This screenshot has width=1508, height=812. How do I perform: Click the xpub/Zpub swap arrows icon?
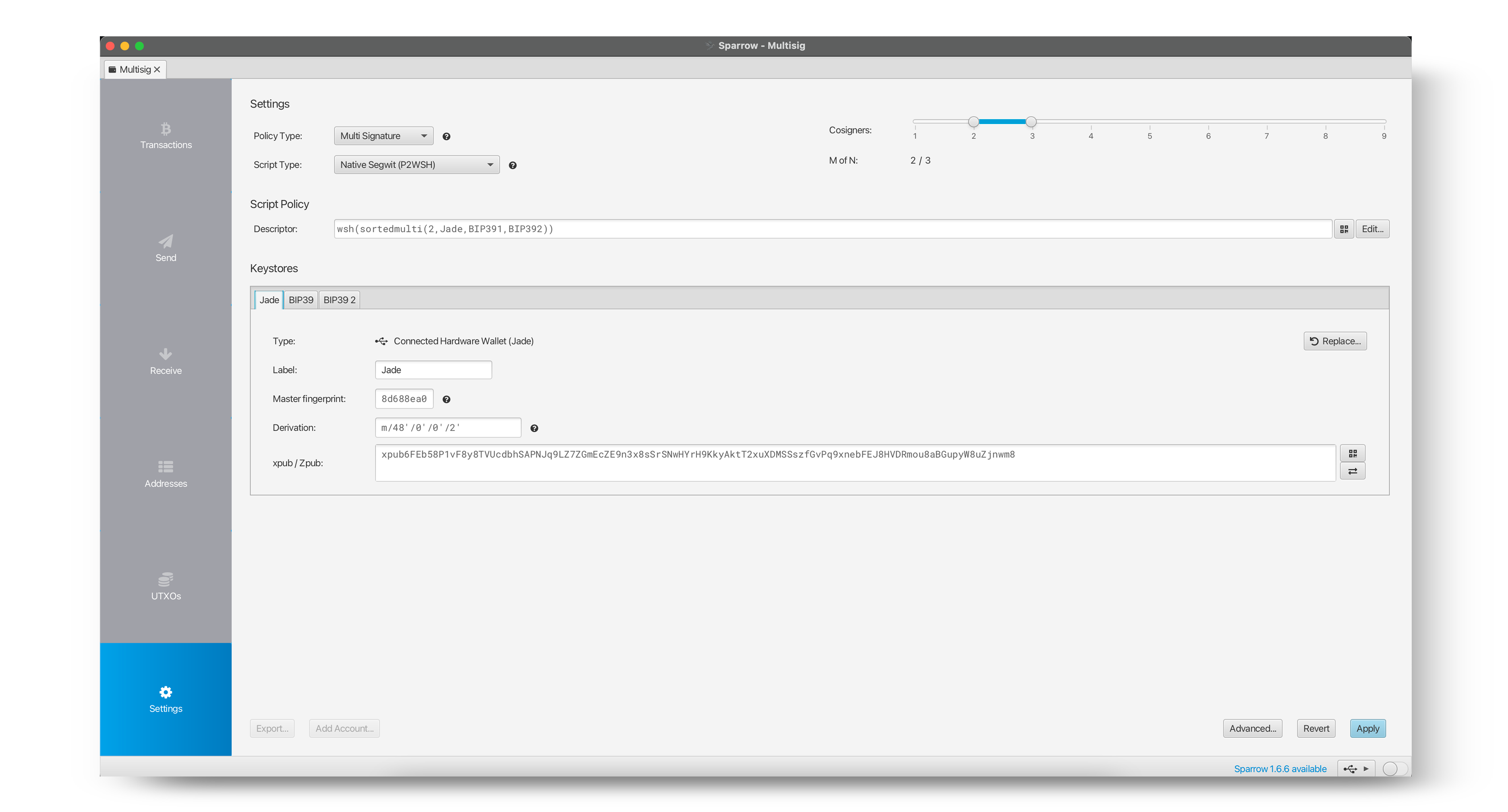1352,471
